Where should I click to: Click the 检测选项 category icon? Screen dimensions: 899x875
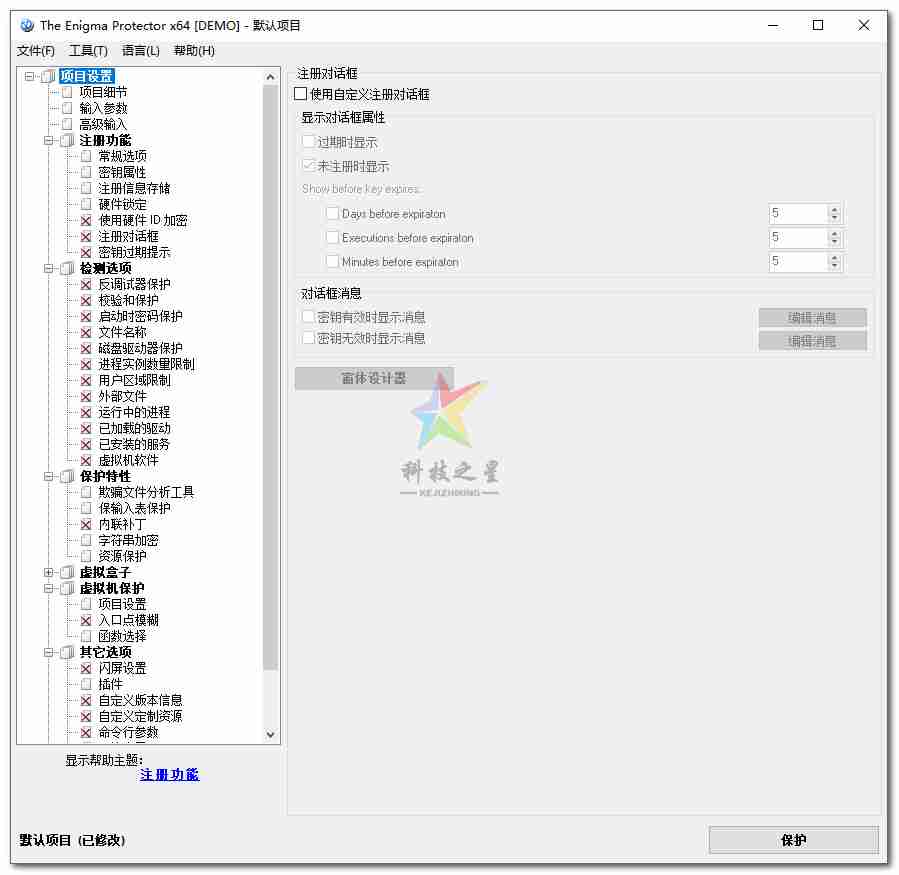point(67,268)
